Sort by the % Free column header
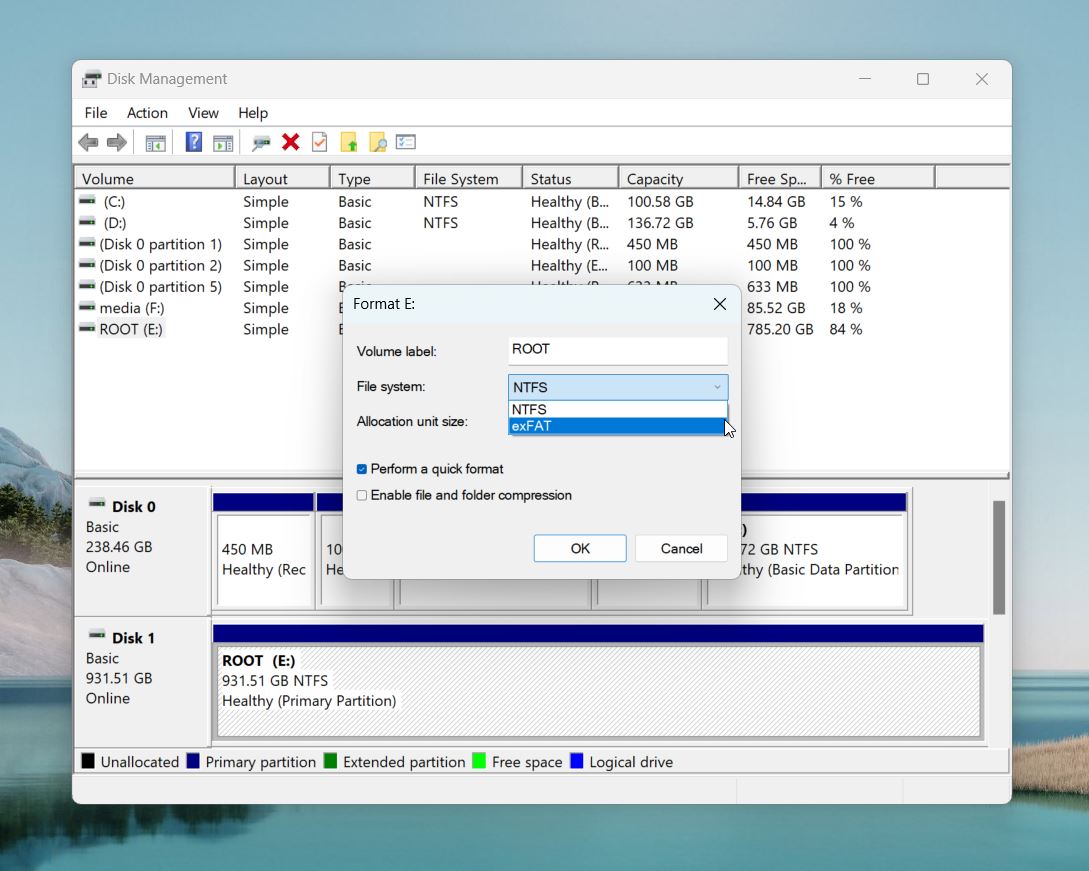1089x871 pixels. 879,179
